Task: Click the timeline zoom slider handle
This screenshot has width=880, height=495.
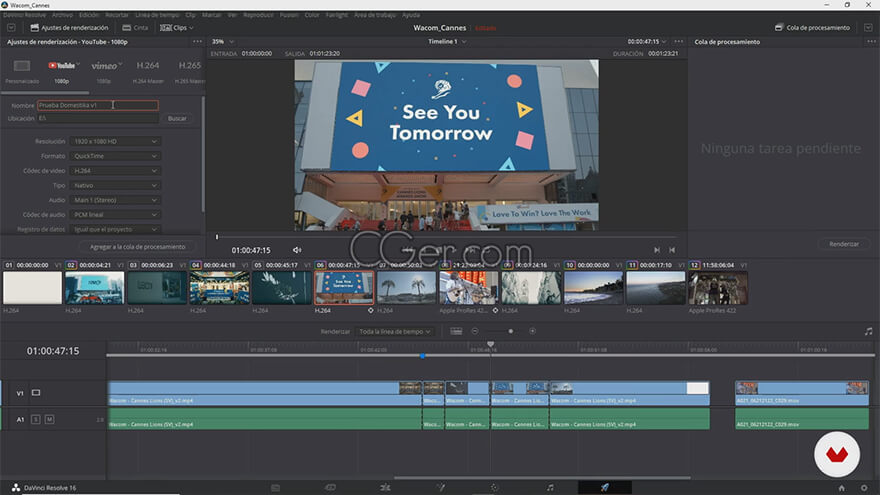Action: click(x=511, y=331)
